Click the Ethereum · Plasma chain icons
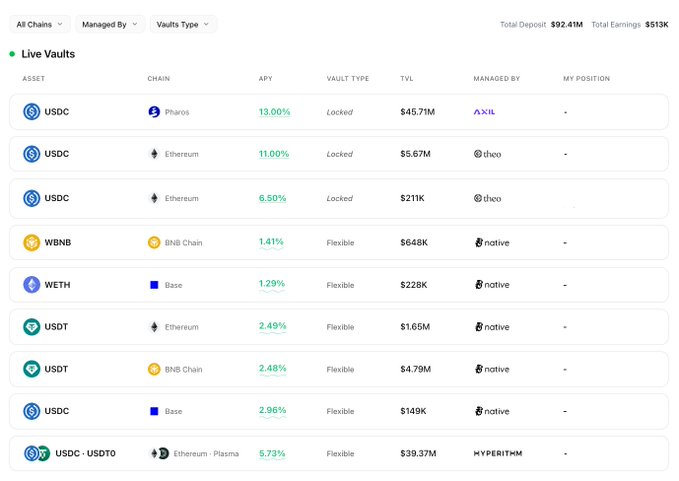679x481 pixels. tap(159, 453)
